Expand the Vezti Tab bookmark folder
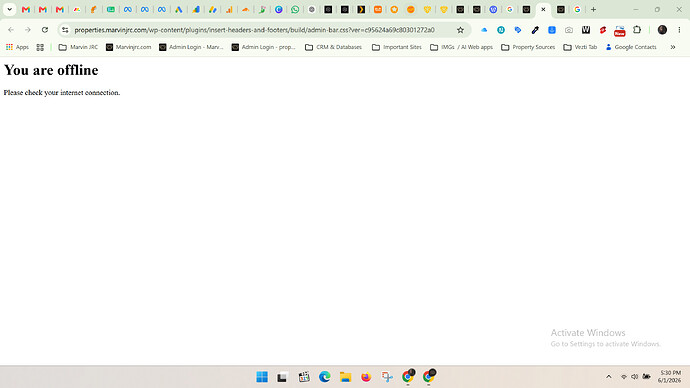Image resolution: width=690 pixels, height=388 pixels. pyautogui.click(x=580, y=47)
